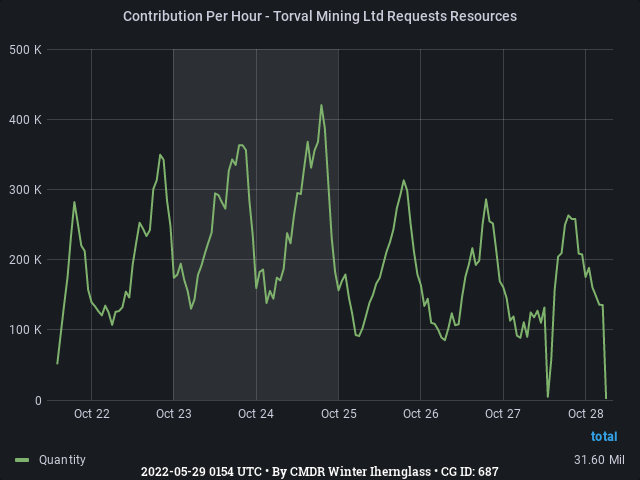The image size is (640, 480).
Task: Click the Oct 24 x-axis label
Action: click(x=256, y=414)
